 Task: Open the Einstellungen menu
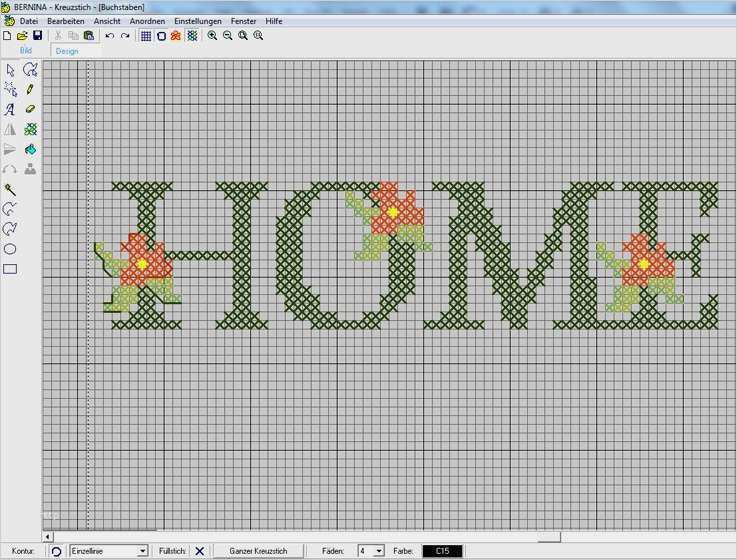197,21
